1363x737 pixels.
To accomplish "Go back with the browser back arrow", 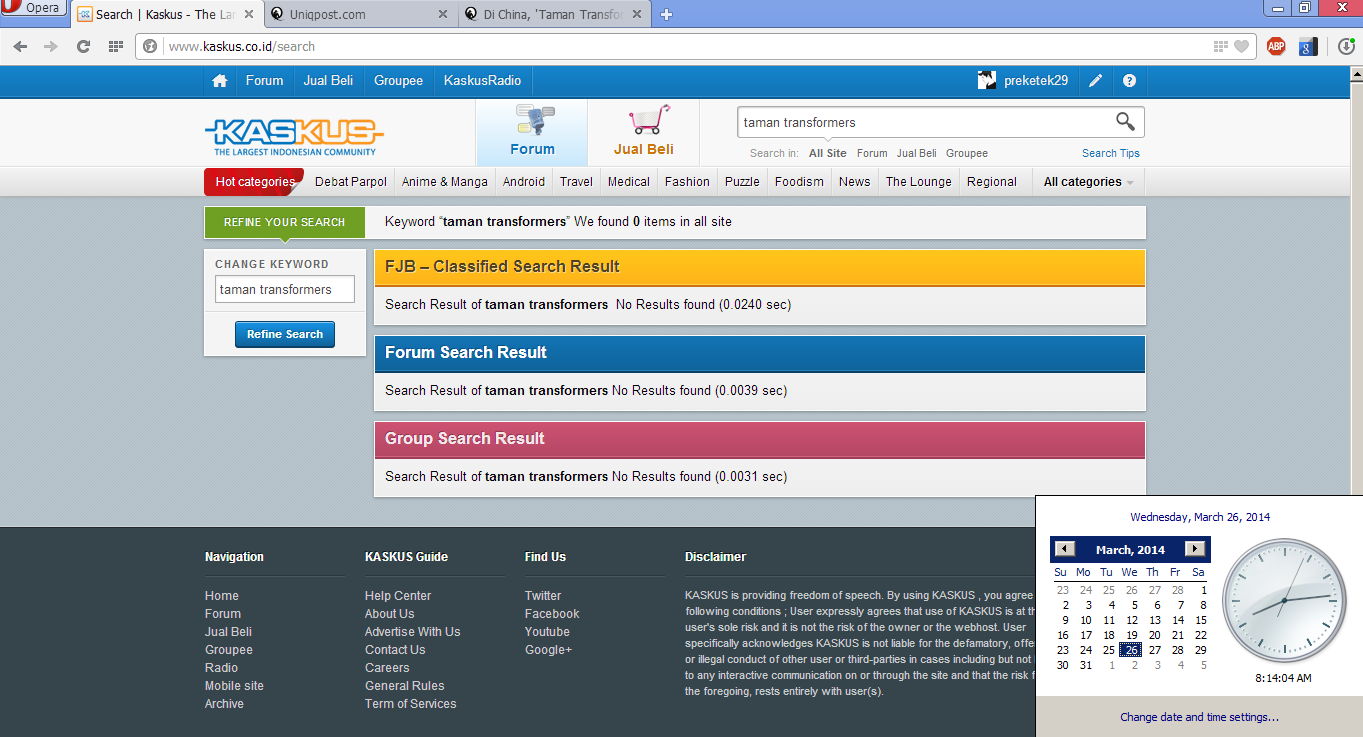I will click(x=20, y=46).
